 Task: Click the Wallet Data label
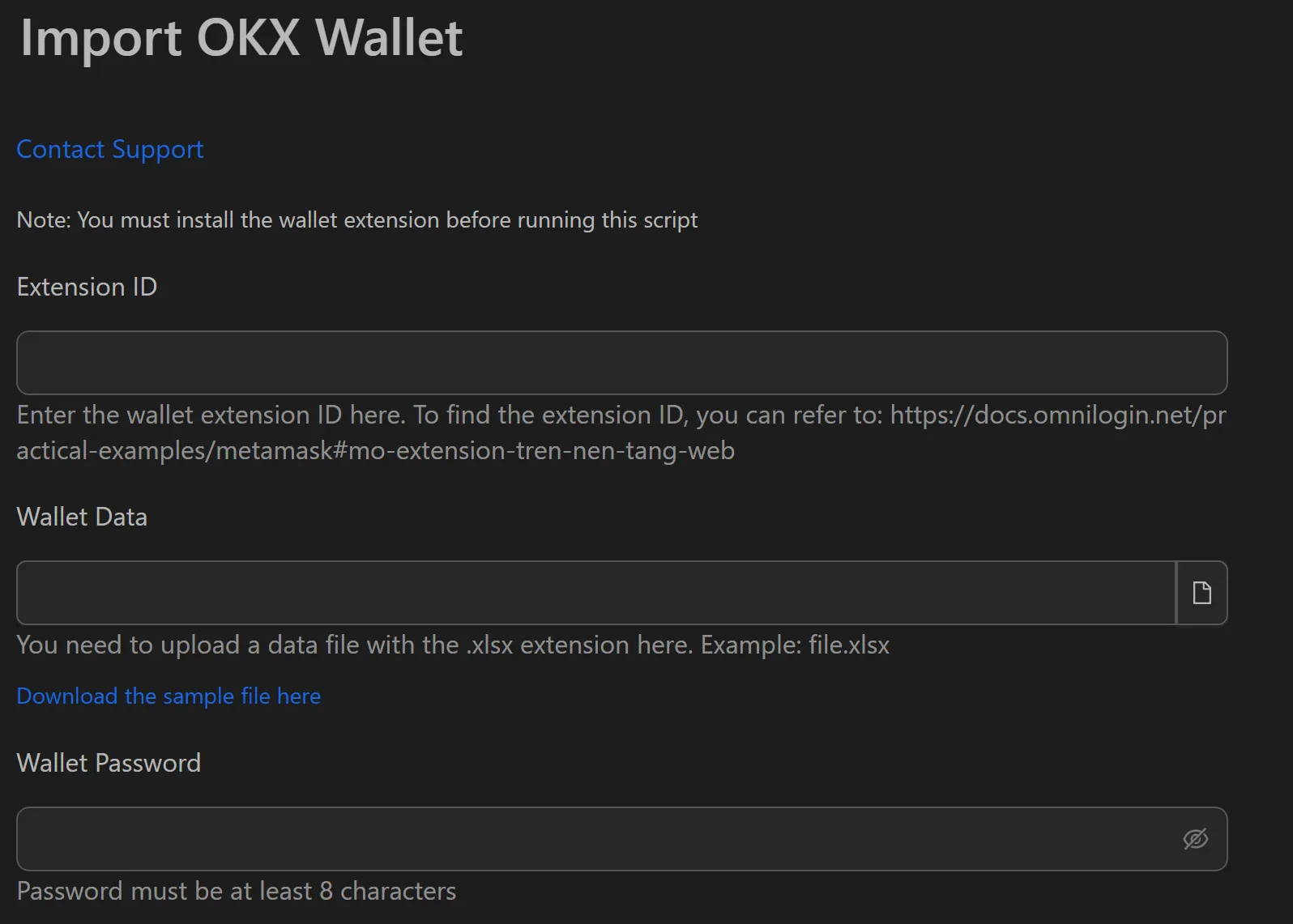point(81,517)
